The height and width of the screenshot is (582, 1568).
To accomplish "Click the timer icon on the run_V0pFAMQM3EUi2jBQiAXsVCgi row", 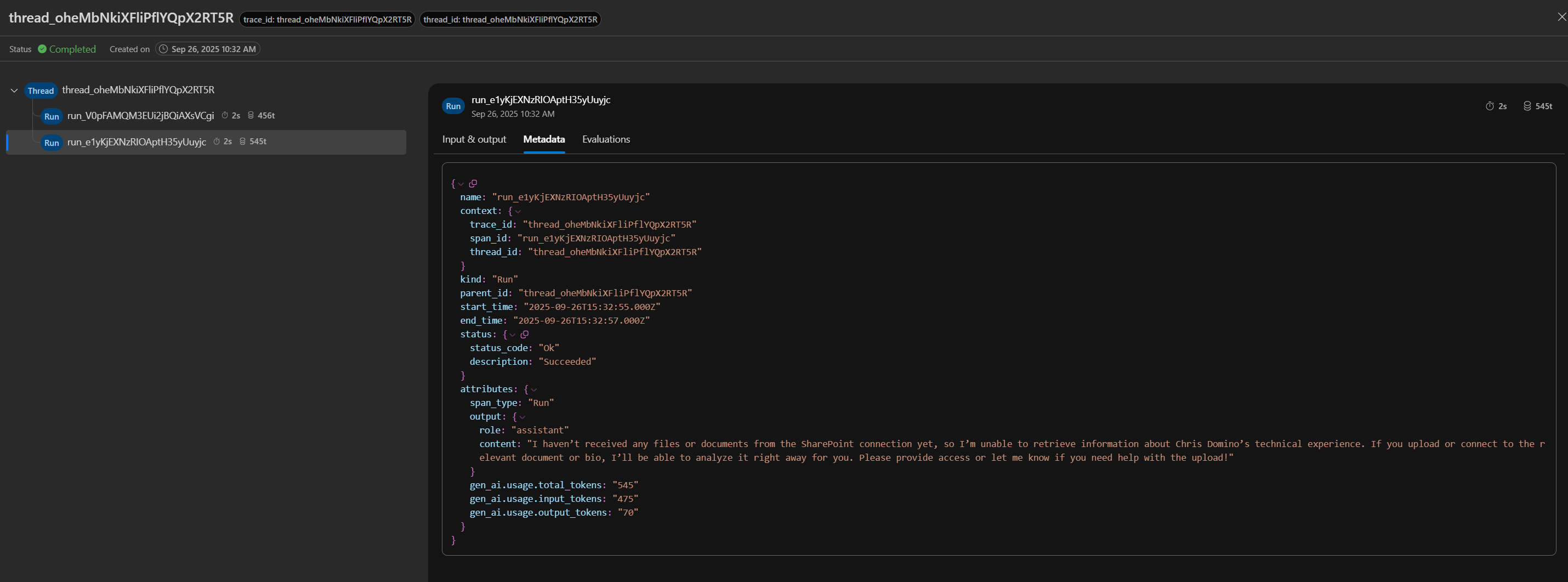I will point(225,116).
